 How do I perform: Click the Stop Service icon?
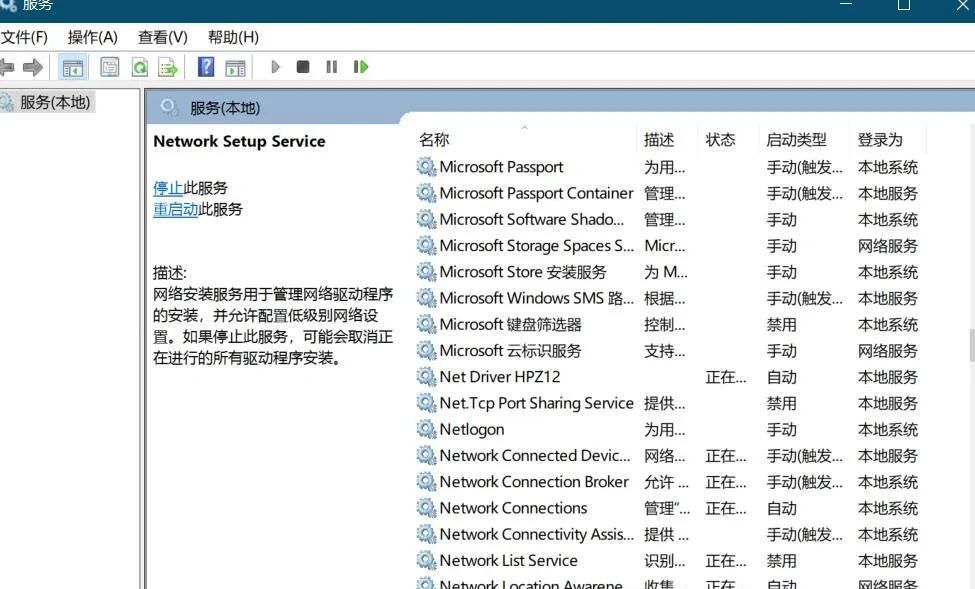click(x=302, y=66)
